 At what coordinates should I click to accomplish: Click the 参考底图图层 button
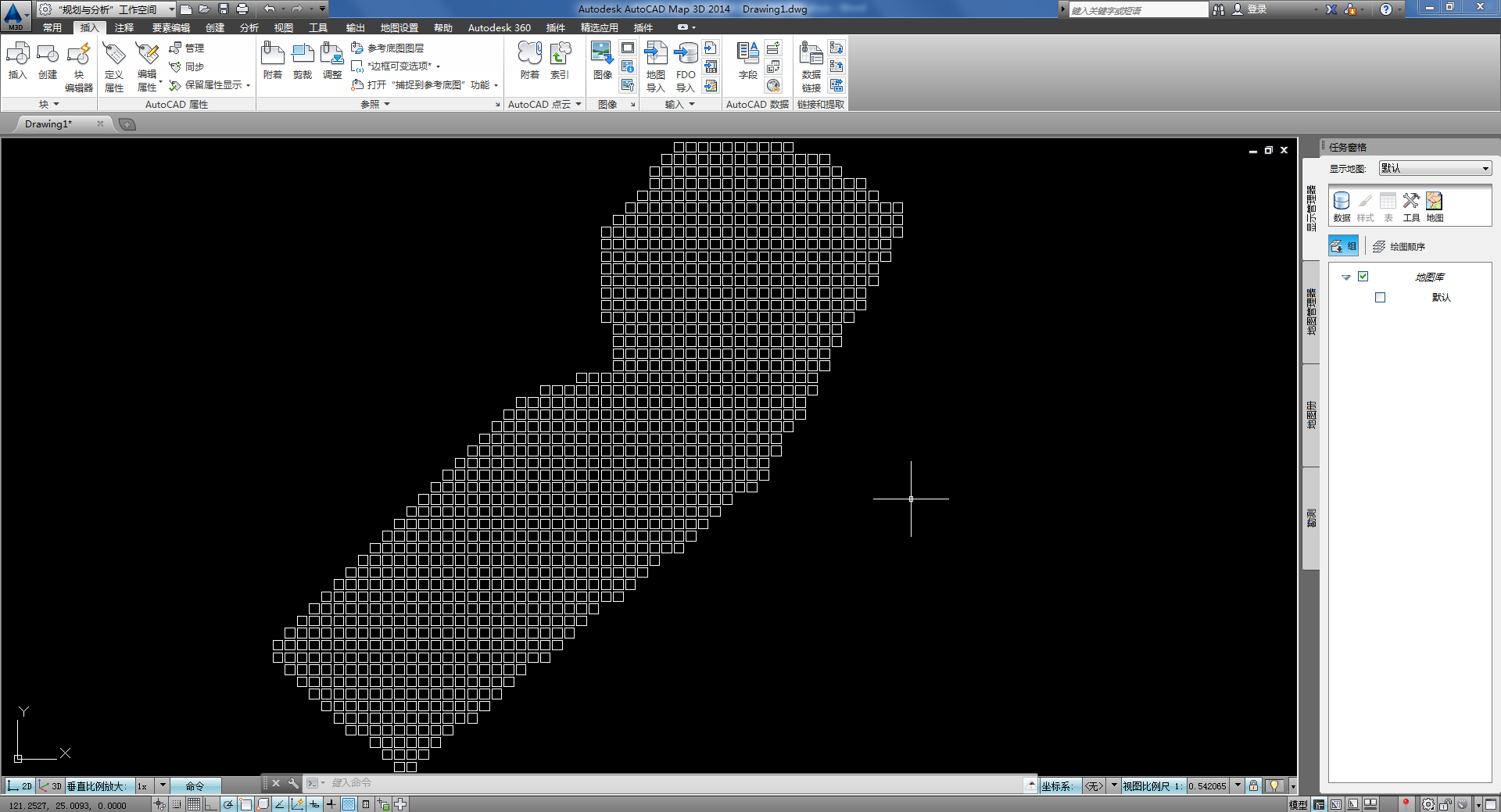point(388,48)
